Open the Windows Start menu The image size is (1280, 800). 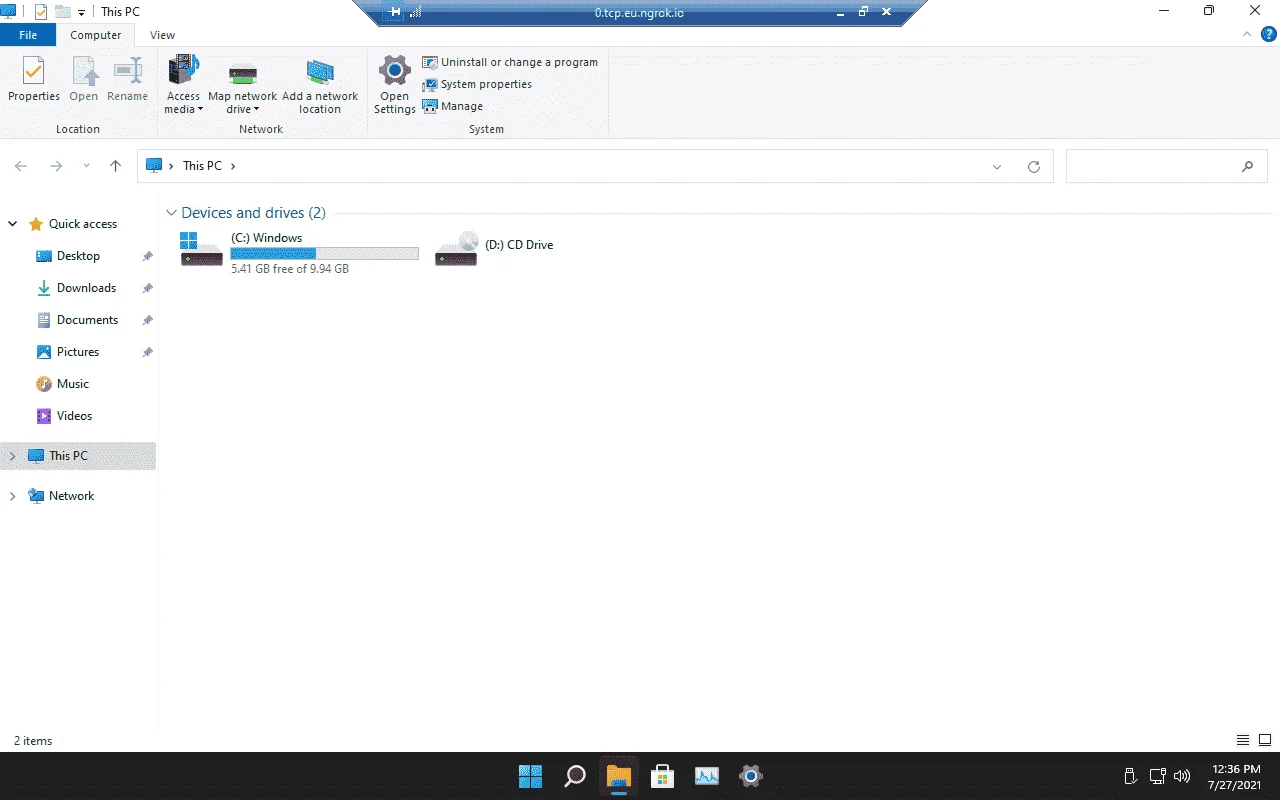[x=530, y=776]
